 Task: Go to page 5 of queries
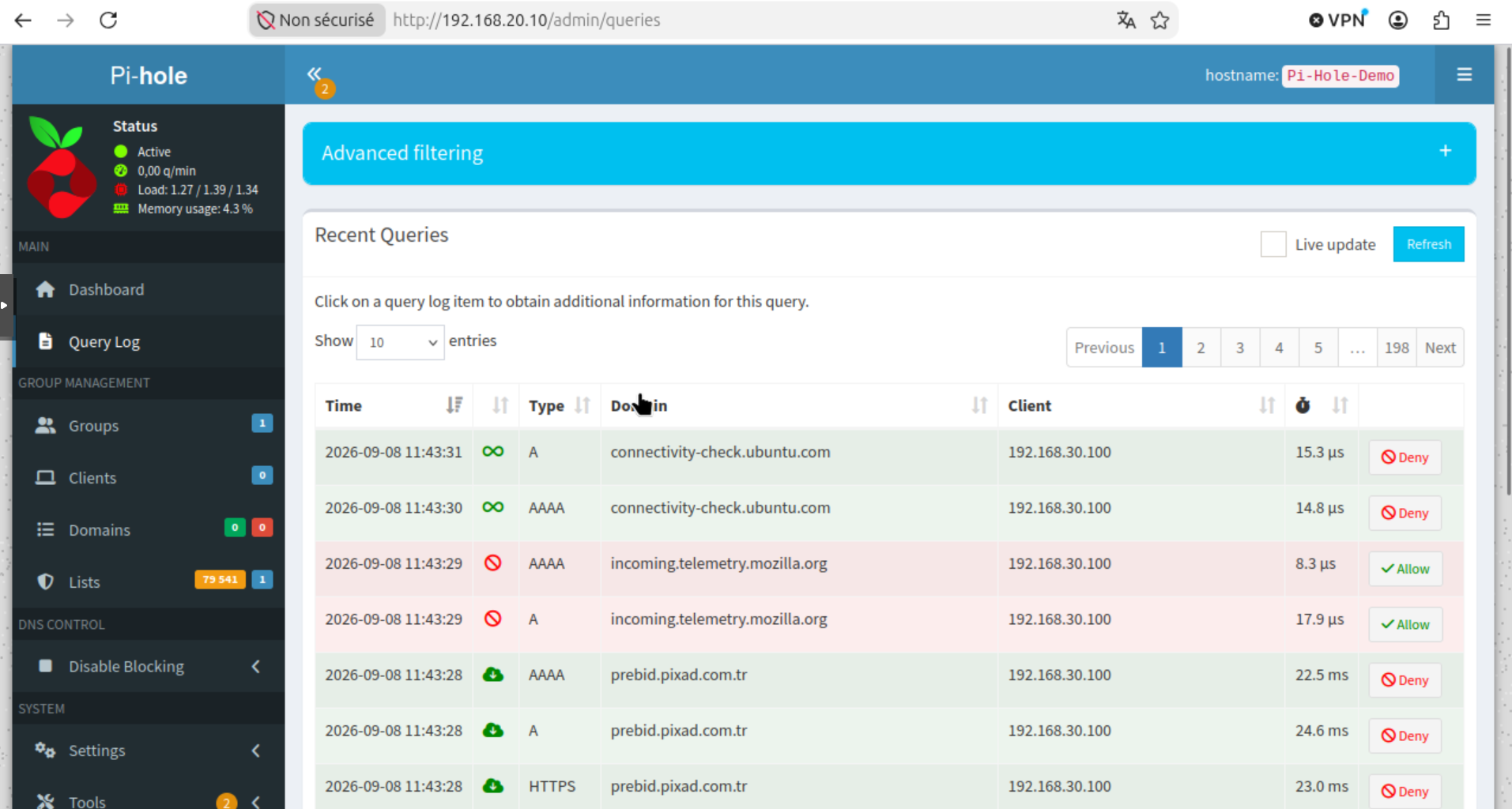tap(1318, 348)
